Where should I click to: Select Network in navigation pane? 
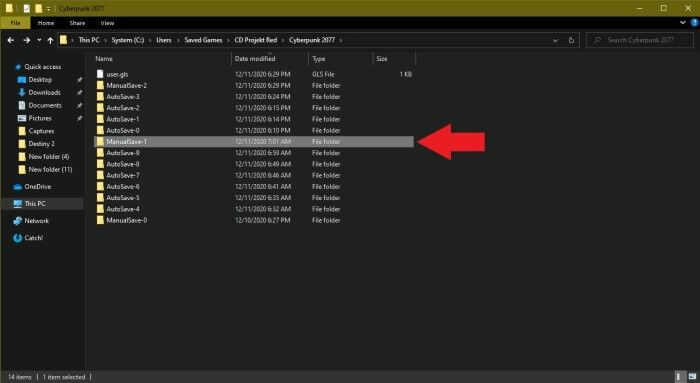tap(37, 221)
